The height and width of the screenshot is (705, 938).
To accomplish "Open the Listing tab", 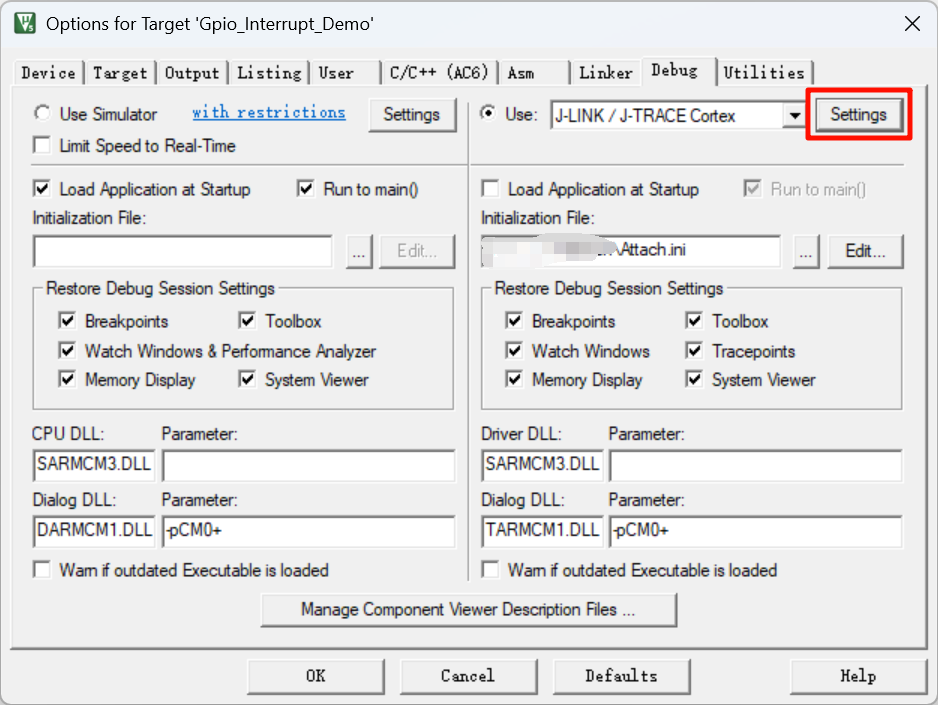I will tap(269, 73).
